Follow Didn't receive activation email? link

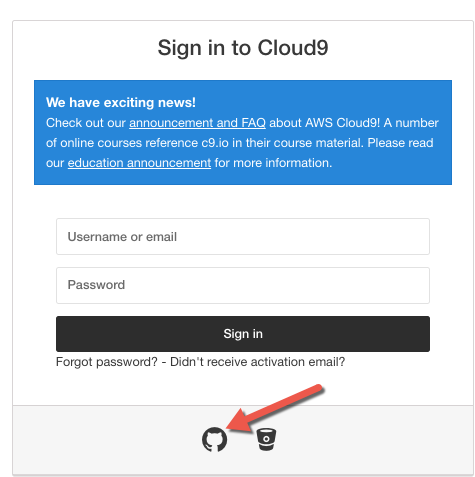click(x=258, y=362)
